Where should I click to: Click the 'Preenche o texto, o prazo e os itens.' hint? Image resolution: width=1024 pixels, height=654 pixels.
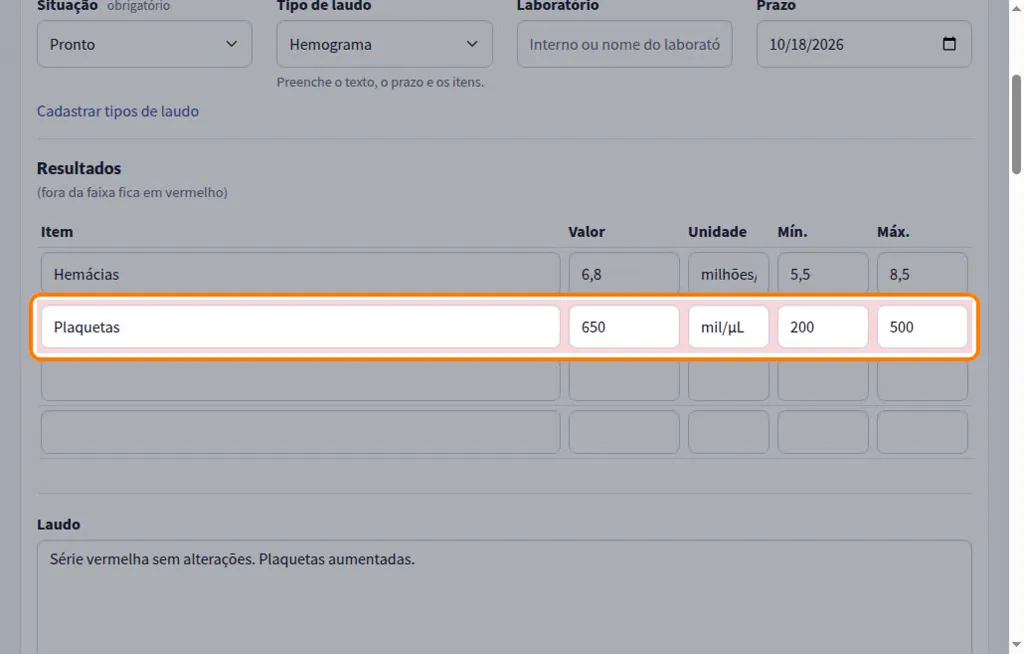[x=380, y=82]
